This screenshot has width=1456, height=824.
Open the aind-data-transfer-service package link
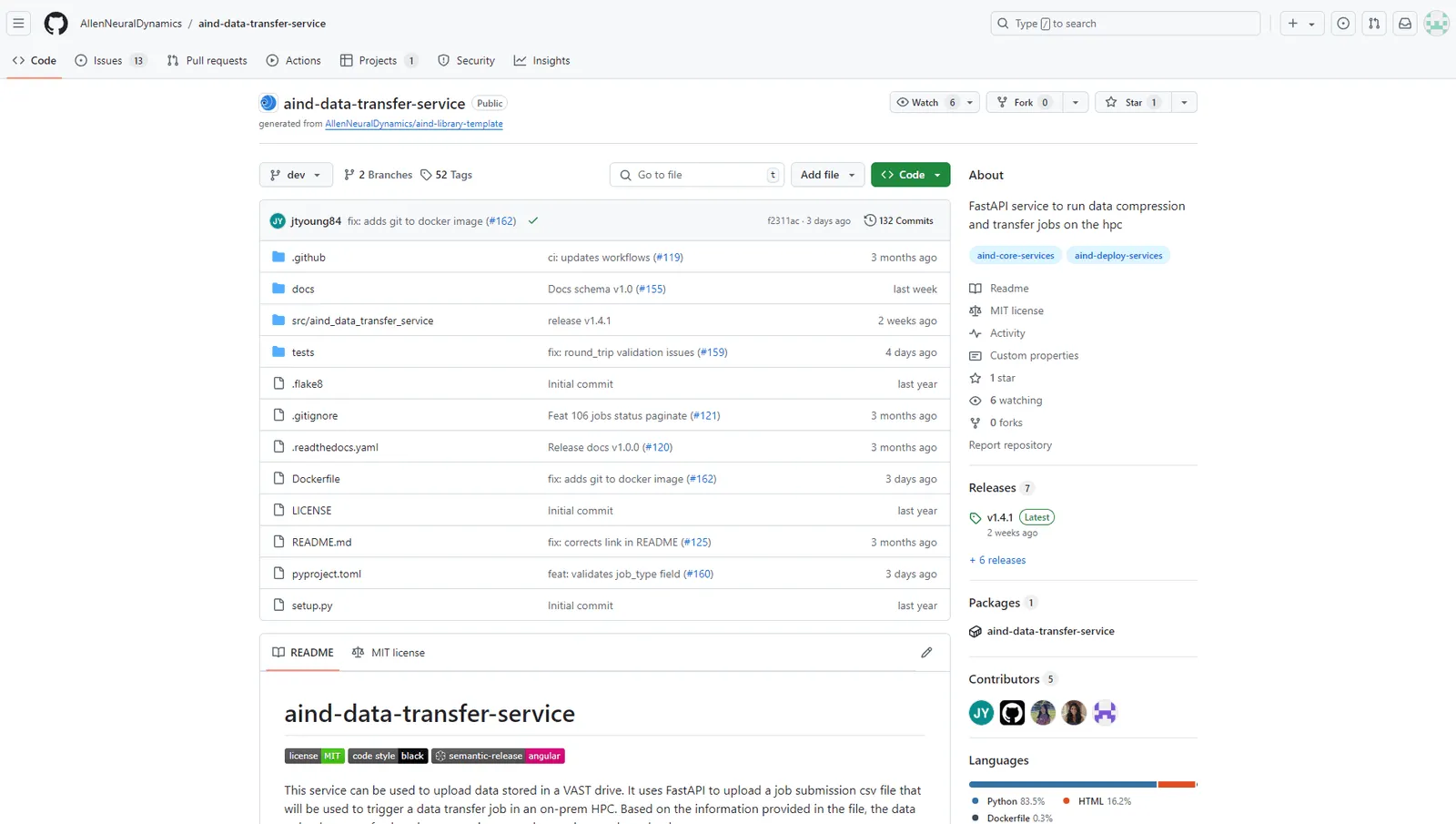(x=1050, y=631)
